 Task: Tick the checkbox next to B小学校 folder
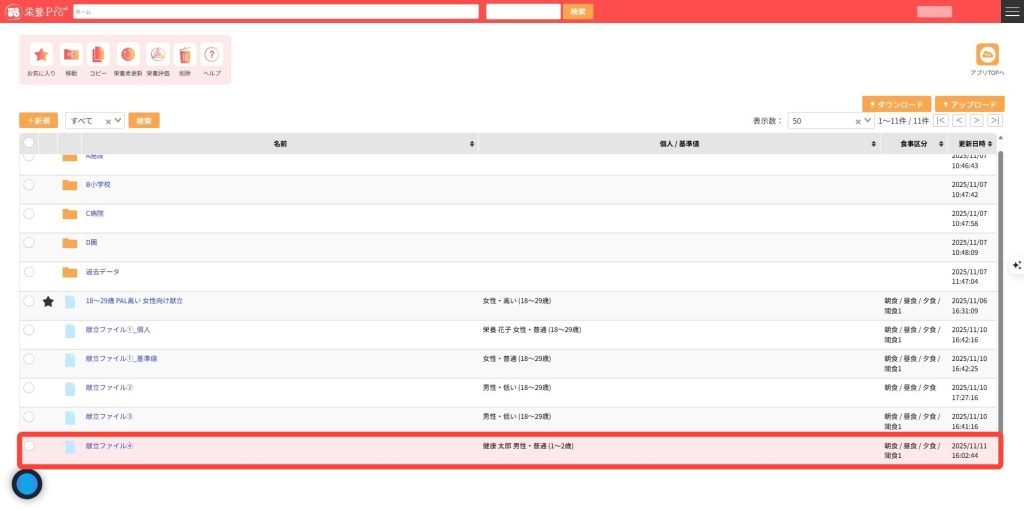29,185
